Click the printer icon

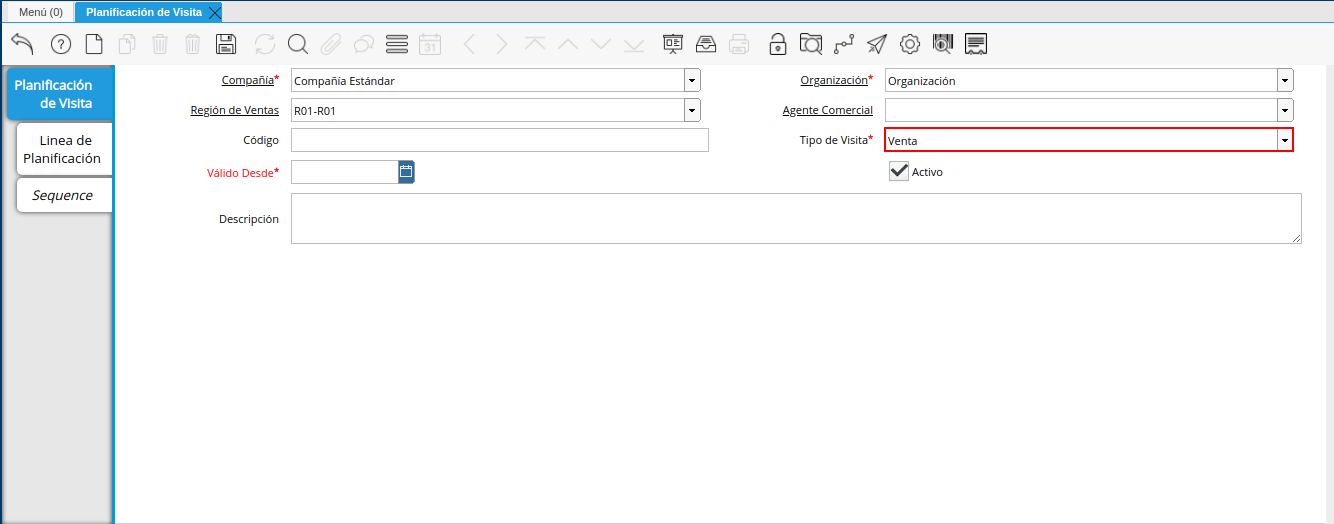[x=739, y=44]
